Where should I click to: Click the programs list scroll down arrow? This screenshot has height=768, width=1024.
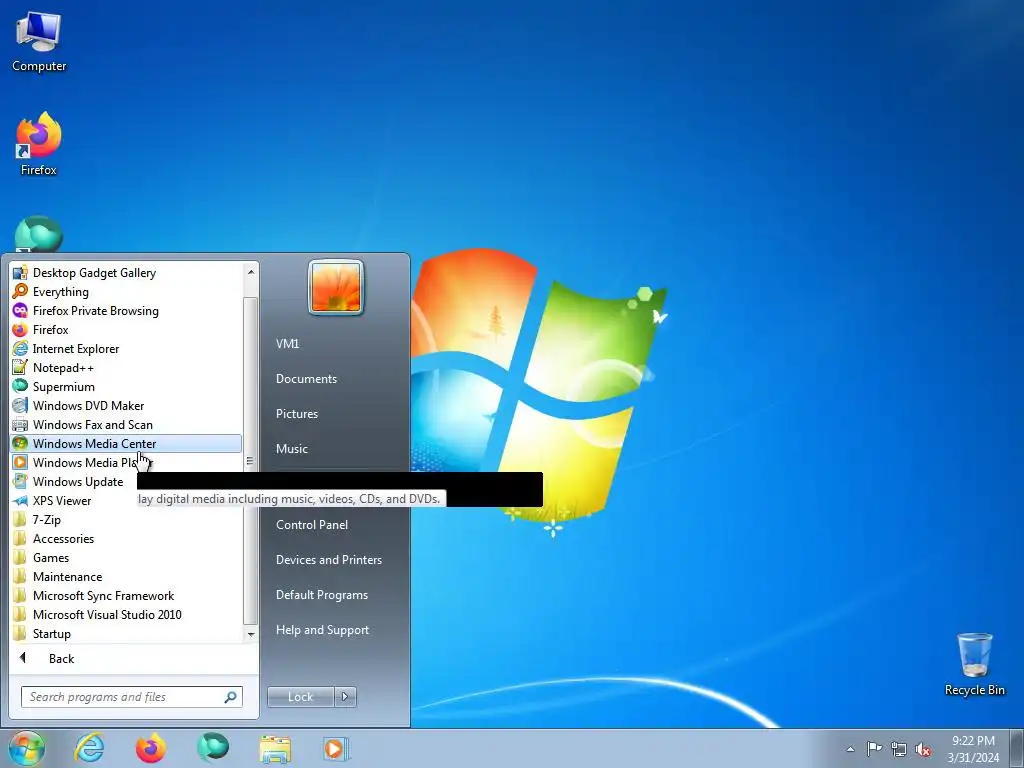[x=251, y=634]
